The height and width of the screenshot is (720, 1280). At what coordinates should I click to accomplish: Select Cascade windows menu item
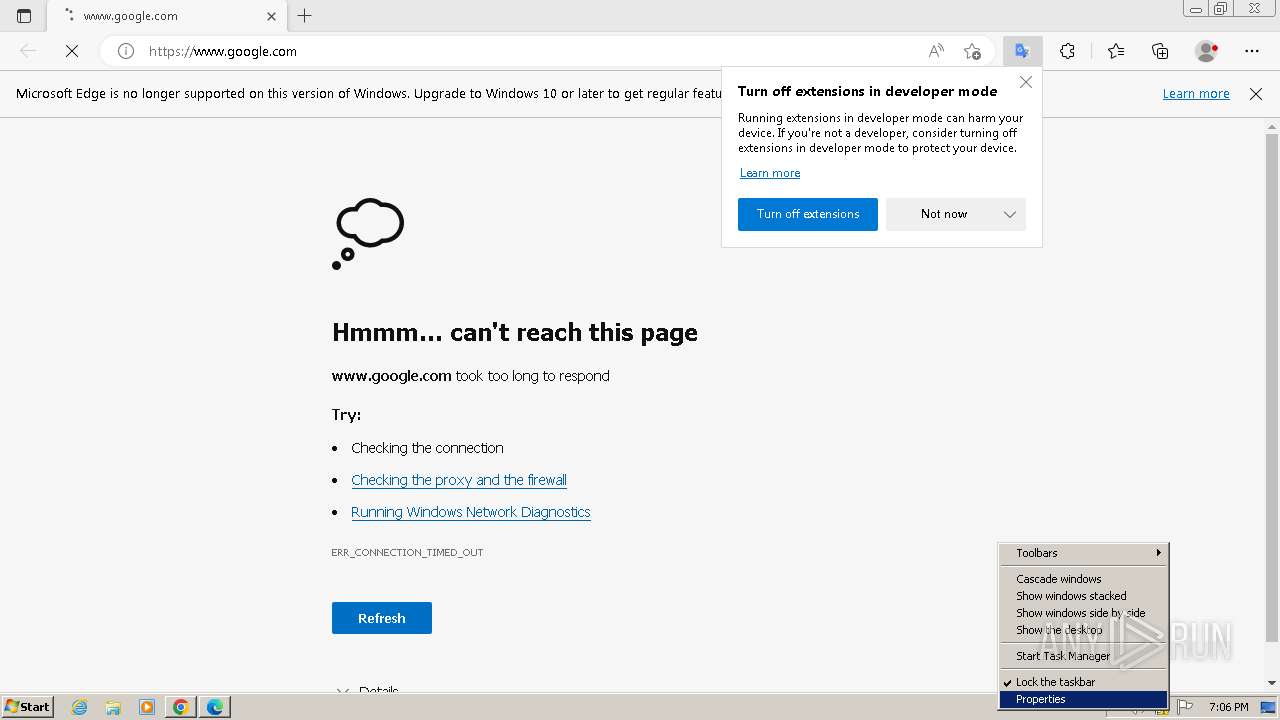[1084, 579]
